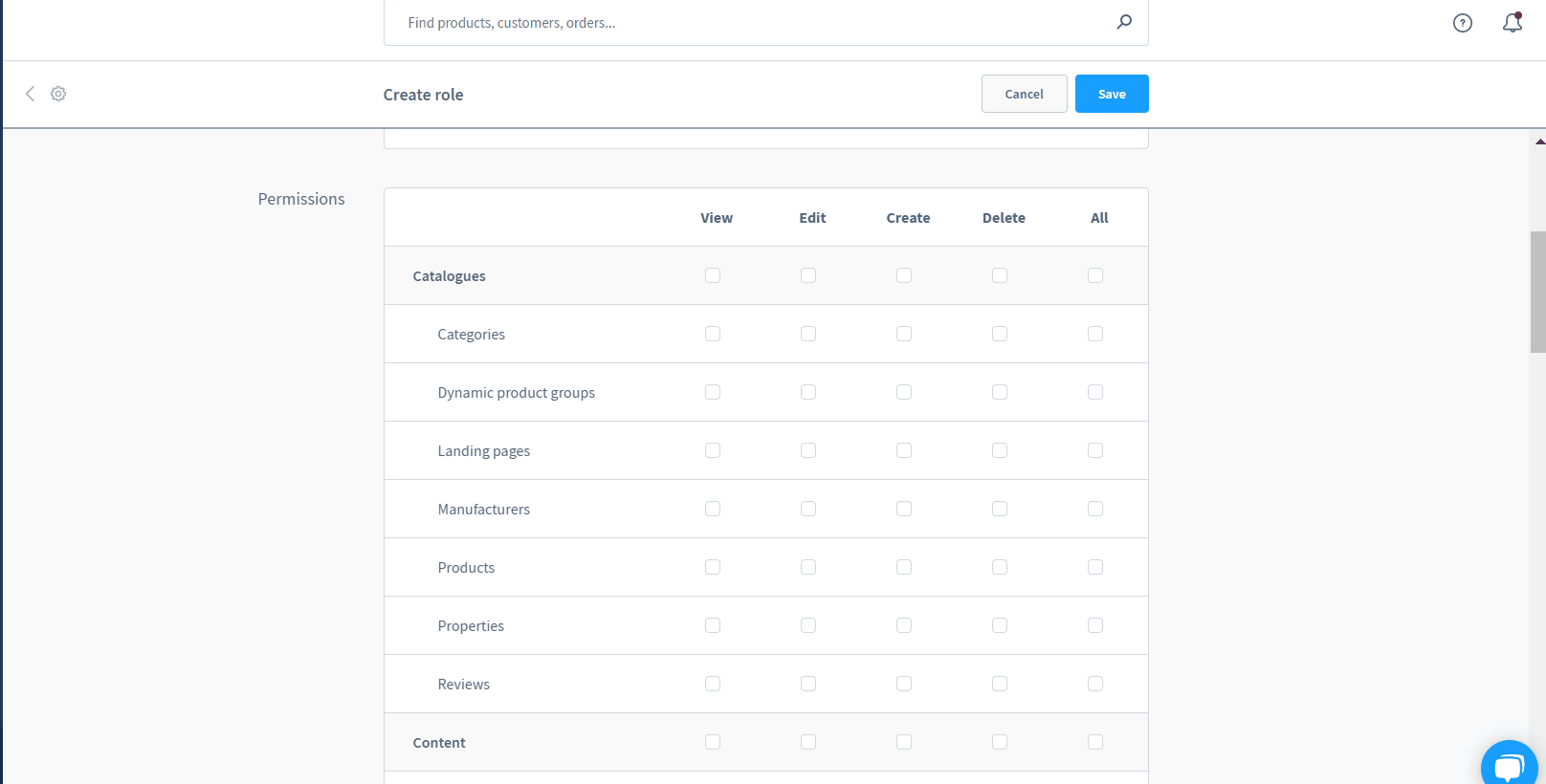The width and height of the screenshot is (1546, 784).
Task: Go back with the left arrow icon
Action: pyautogui.click(x=30, y=93)
